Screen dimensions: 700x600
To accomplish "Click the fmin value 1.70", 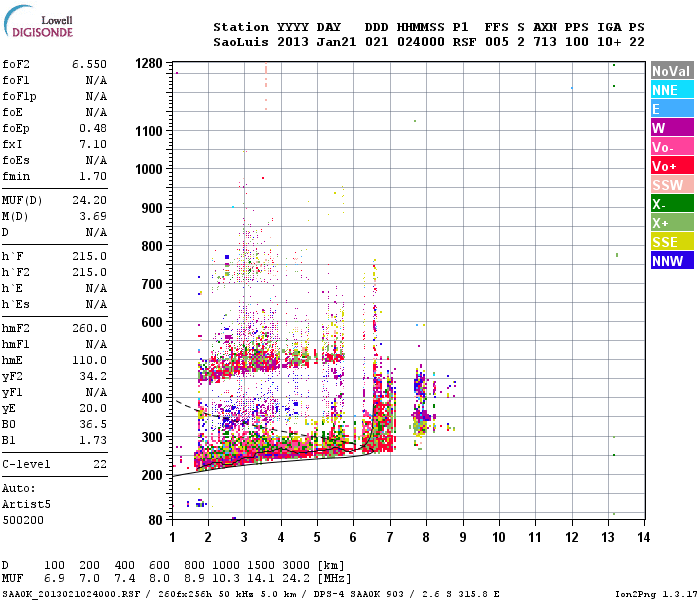I will pyautogui.click(x=93, y=176).
